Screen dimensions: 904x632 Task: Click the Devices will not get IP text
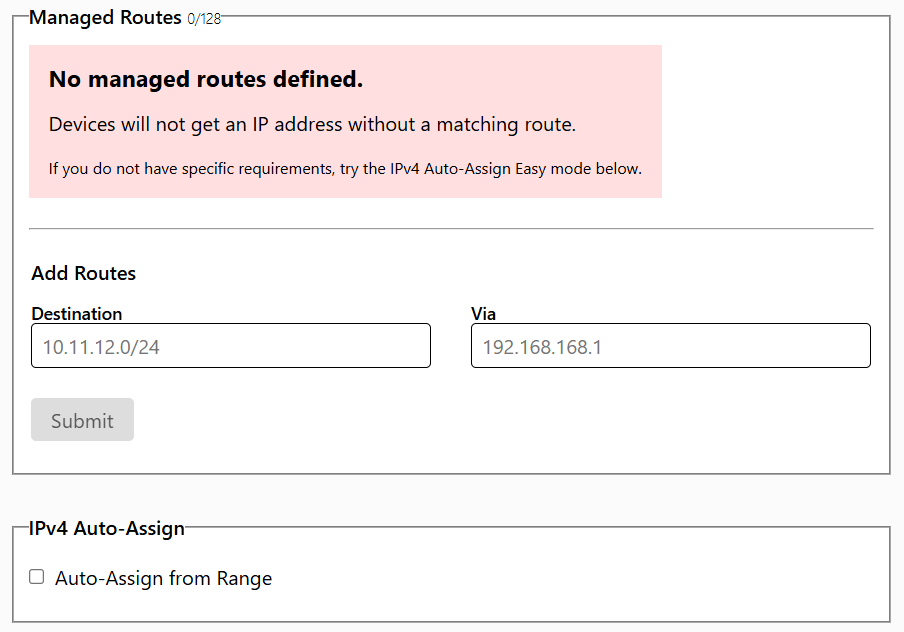[x=312, y=125]
